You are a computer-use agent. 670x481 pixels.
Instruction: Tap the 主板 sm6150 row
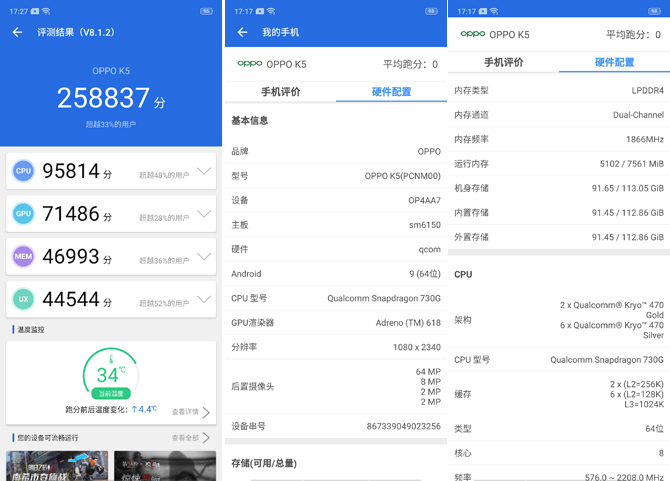[336, 225]
